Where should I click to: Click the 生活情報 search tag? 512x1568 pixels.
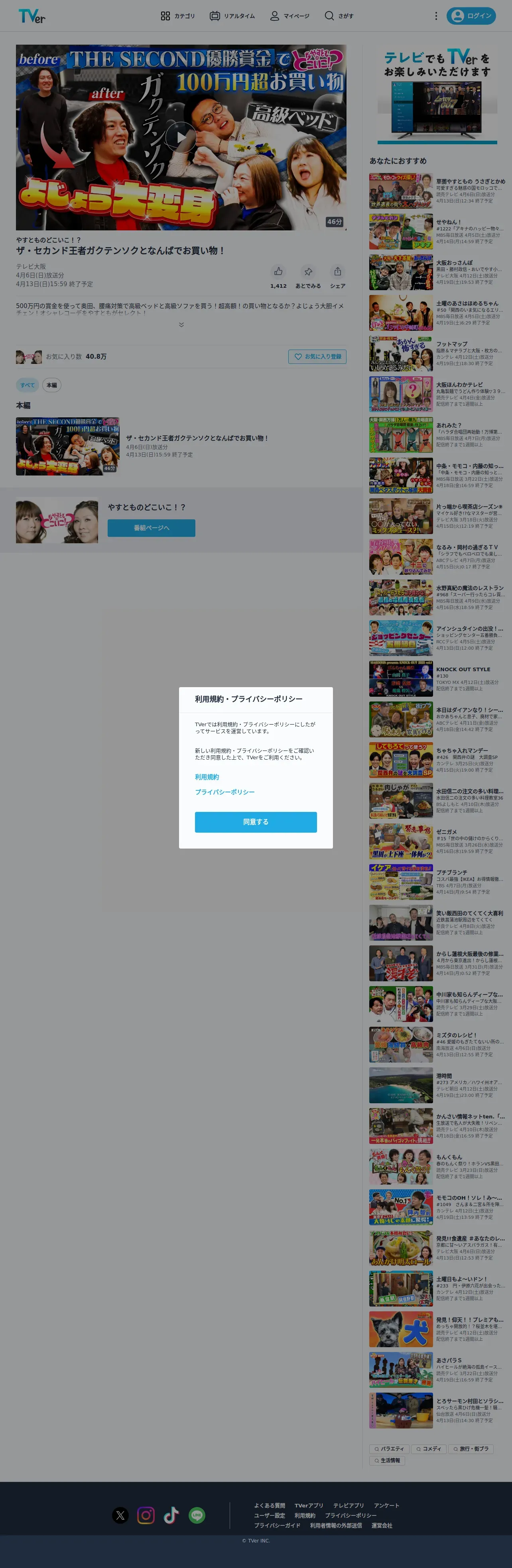[387, 1460]
